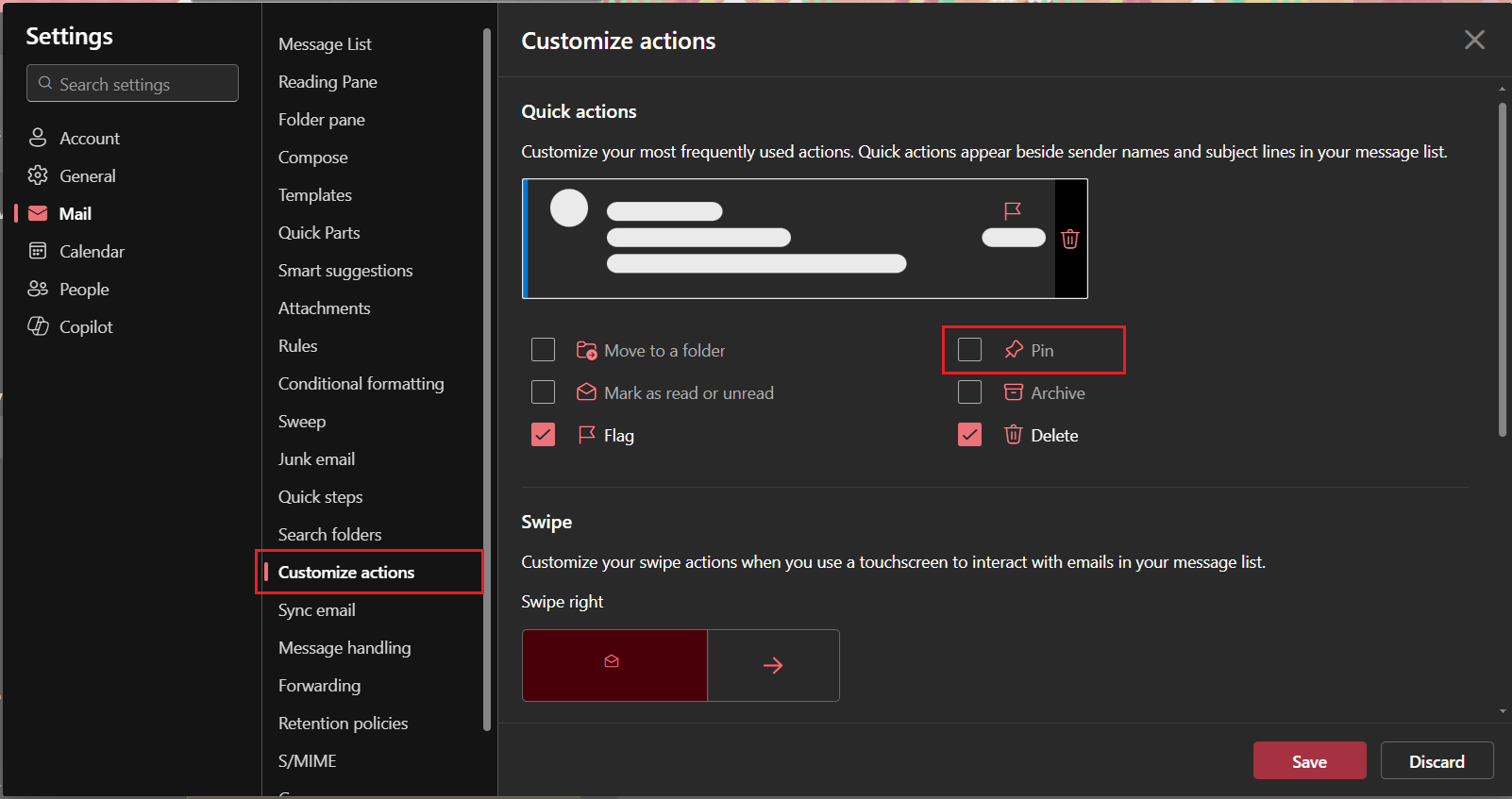This screenshot has width=1512, height=799.
Task: Go to Conditional formatting settings
Action: [361, 384]
